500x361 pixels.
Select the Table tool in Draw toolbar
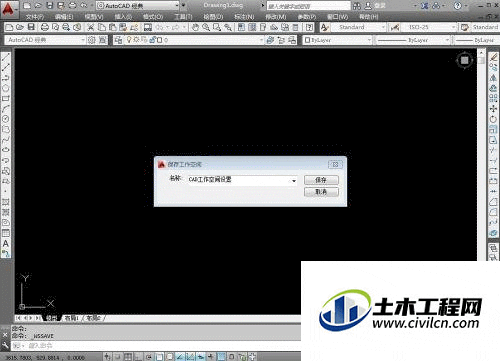point(6,233)
